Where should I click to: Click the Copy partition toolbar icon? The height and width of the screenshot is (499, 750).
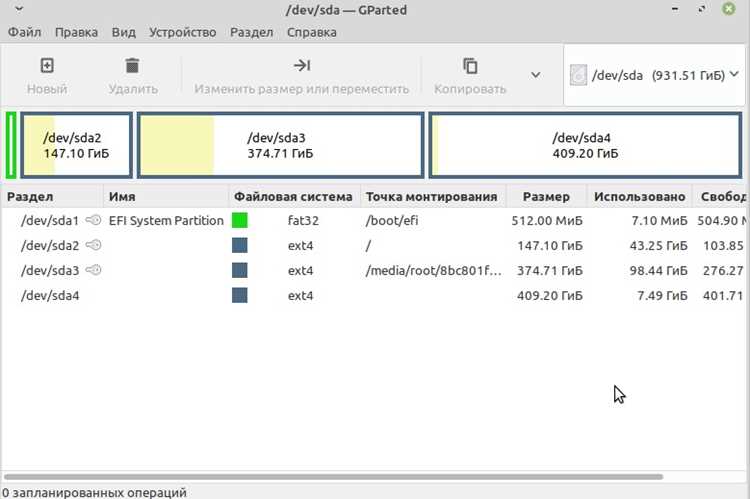(470, 66)
